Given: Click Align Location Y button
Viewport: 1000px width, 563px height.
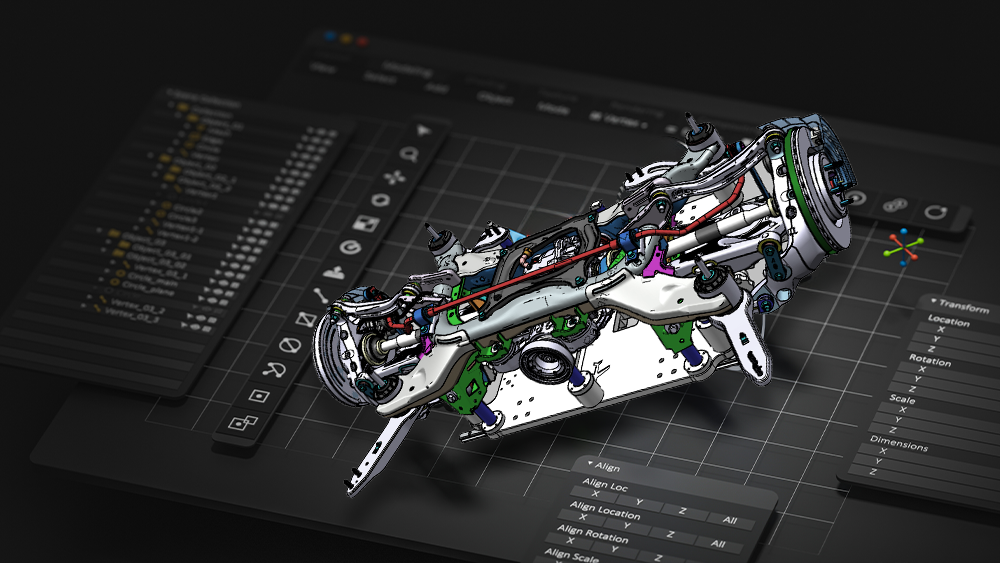Looking at the screenshot, I should coord(628,525).
